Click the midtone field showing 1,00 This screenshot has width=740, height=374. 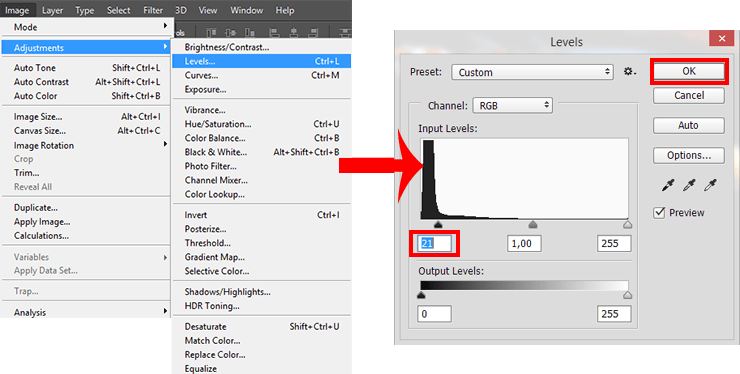[524, 243]
